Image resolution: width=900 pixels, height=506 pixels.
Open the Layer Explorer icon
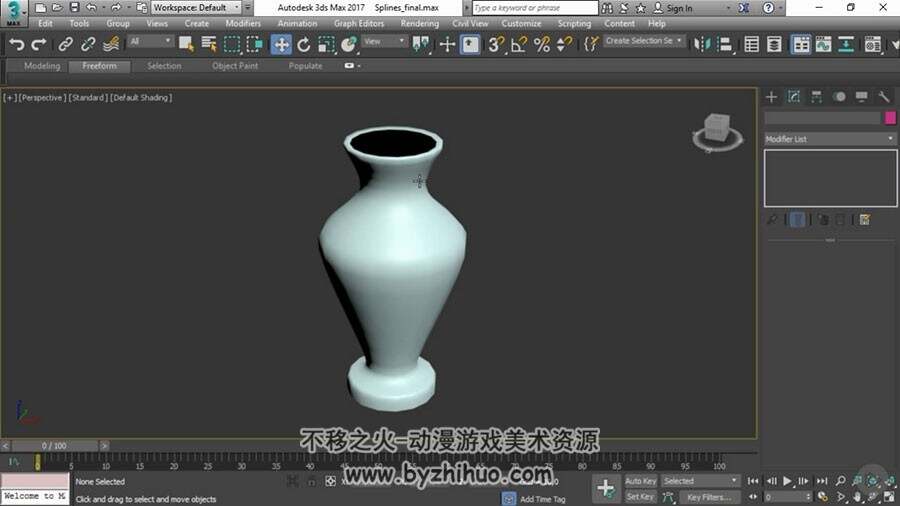(x=774, y=44)
